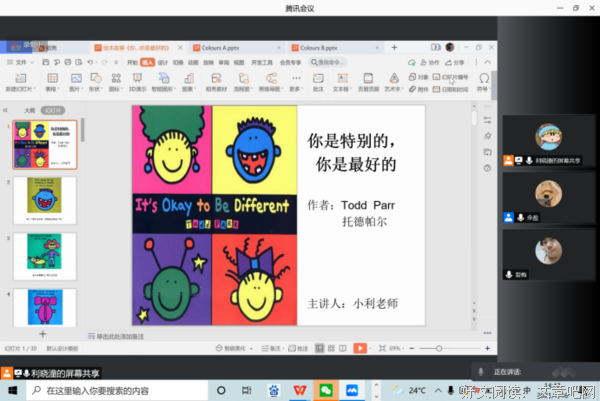
Task: Collapse the slide panel with double-chevron
Action: point(5,110)
